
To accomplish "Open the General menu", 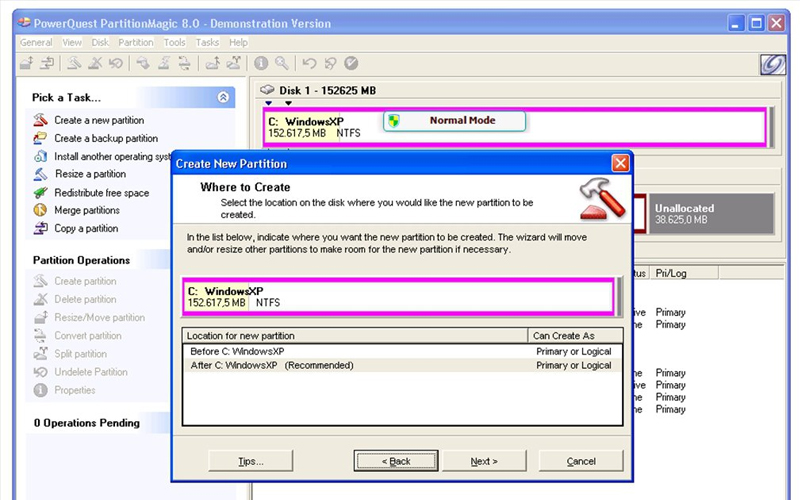I will (x=36, y=42).
